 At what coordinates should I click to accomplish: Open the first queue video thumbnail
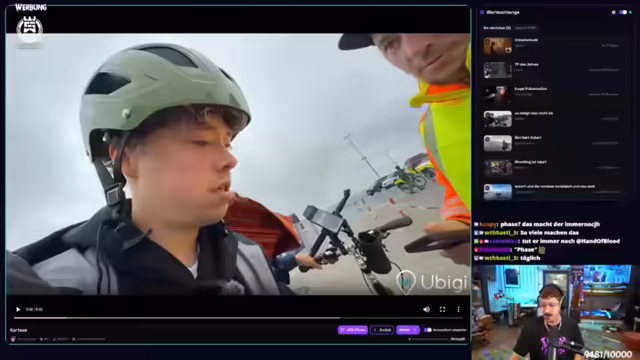click(498, 46)
